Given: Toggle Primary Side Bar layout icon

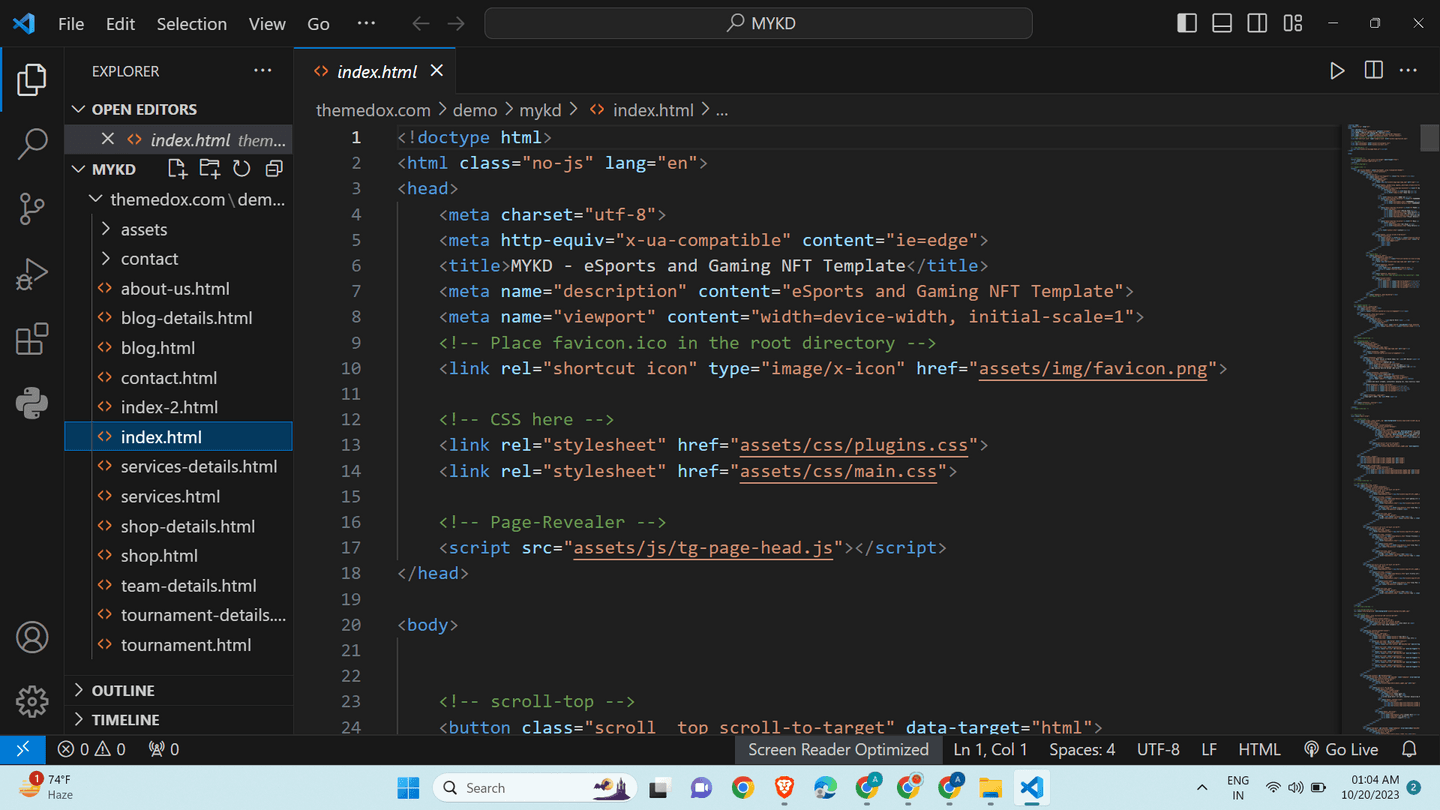Looking at the screenshot, I should pyautogui.click(x=1187, y=23).
